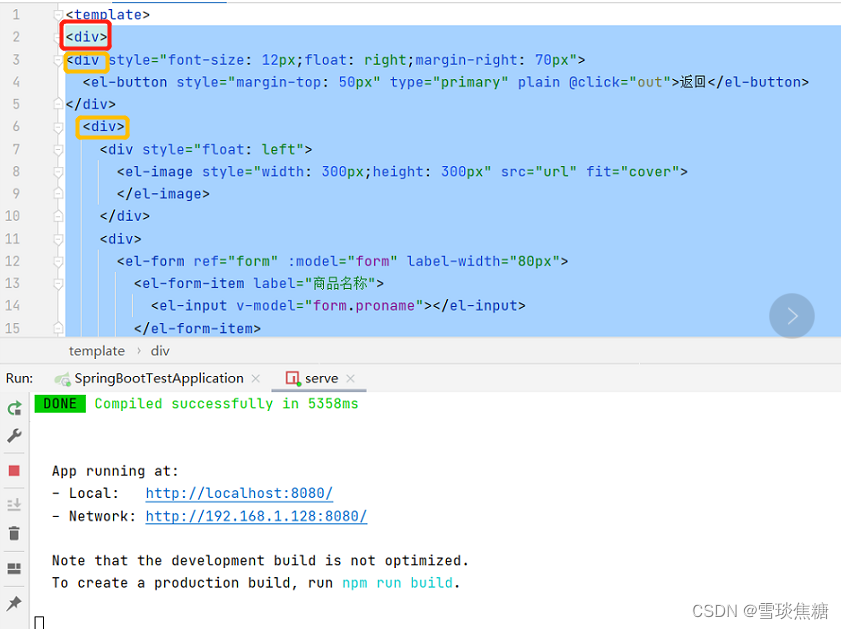Switch to SpringBootTestApplication run tab
Image resolution: width=844 pixels, height=629 pixels.
[x=158, y=378]
